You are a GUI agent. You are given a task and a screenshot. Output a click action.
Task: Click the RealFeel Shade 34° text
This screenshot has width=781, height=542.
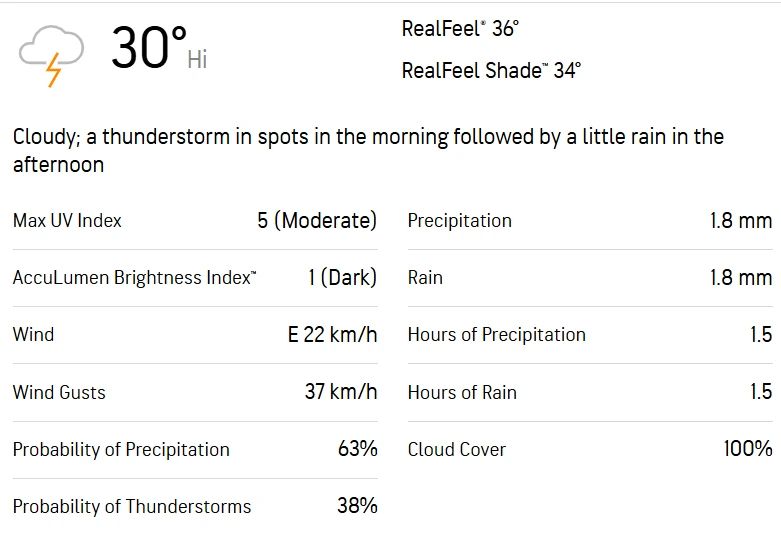point(490,70)
